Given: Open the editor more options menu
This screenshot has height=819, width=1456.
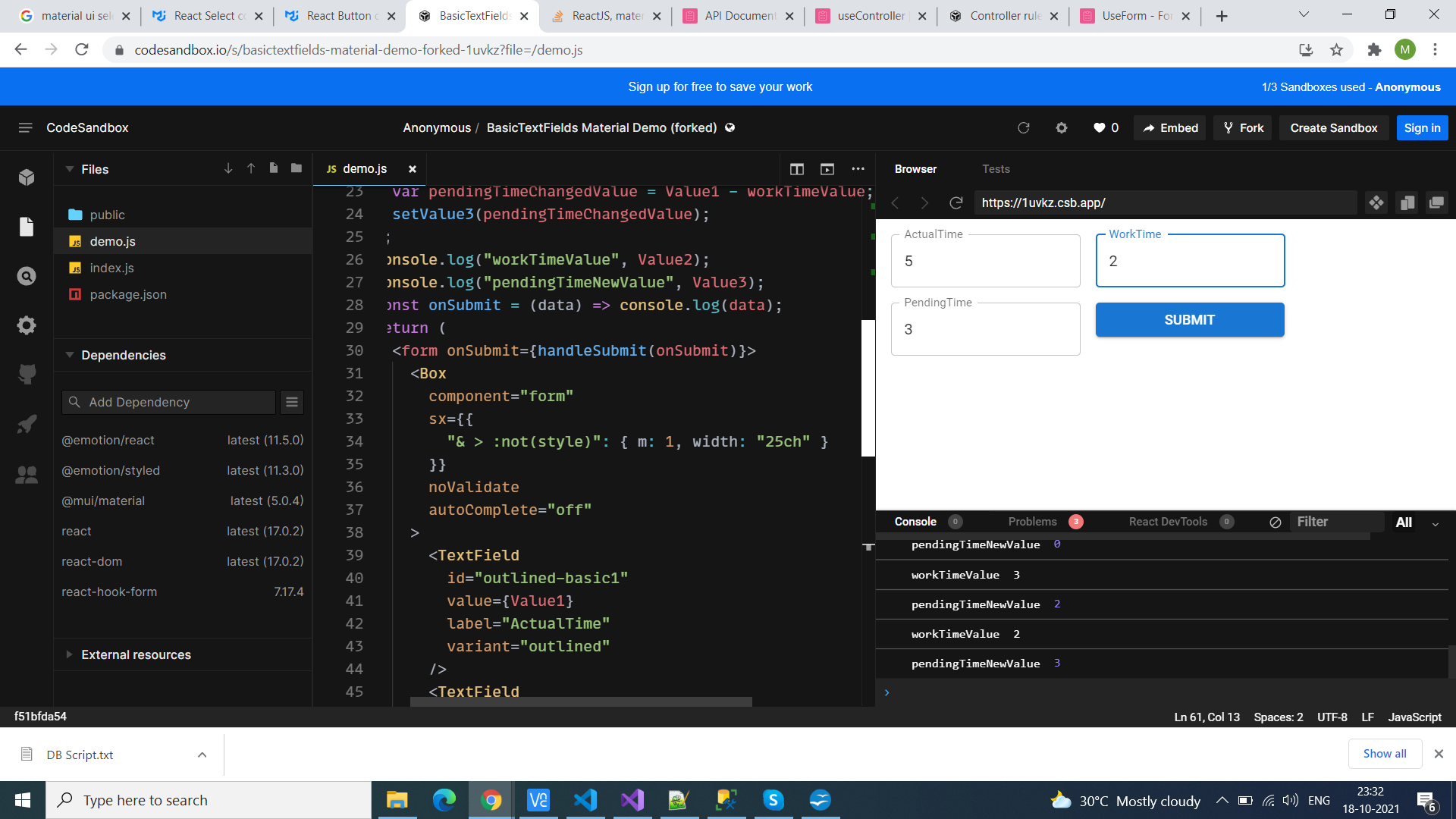Looking at the screenshot, I should tap(858, 169).
